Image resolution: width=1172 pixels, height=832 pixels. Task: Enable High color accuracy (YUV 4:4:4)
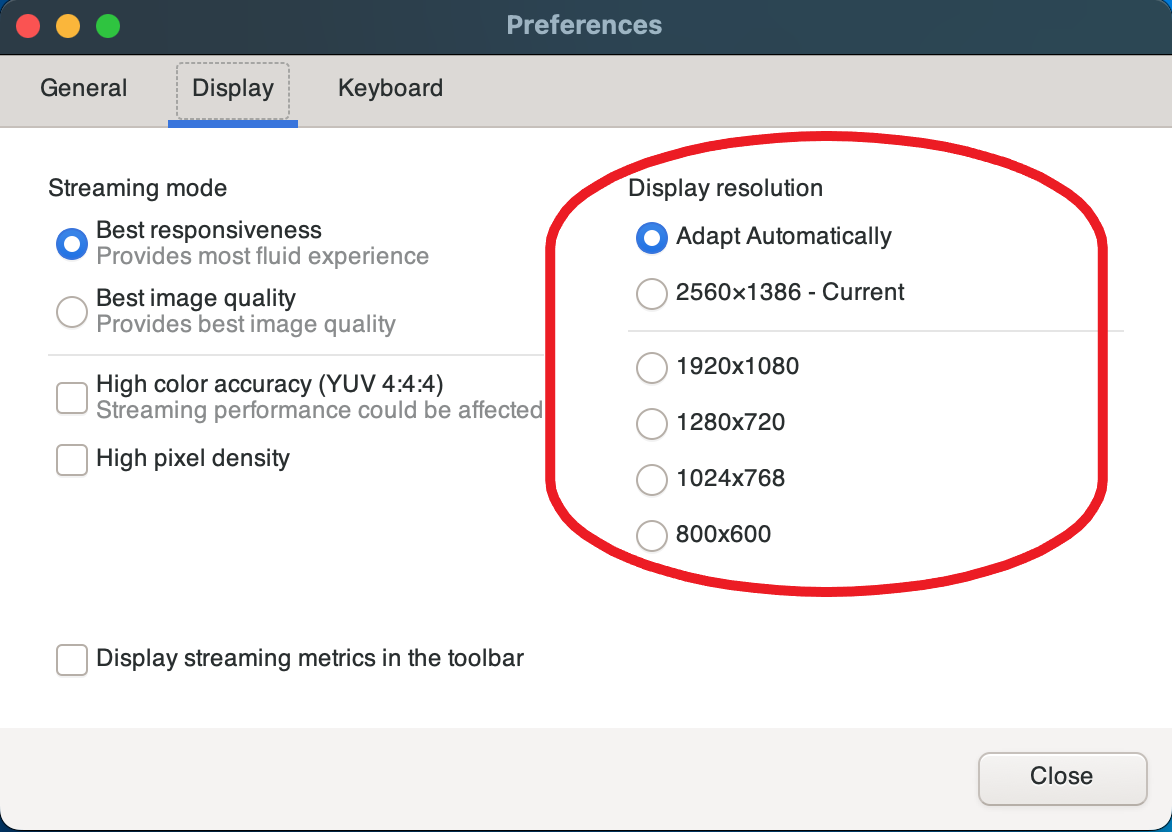71,397
